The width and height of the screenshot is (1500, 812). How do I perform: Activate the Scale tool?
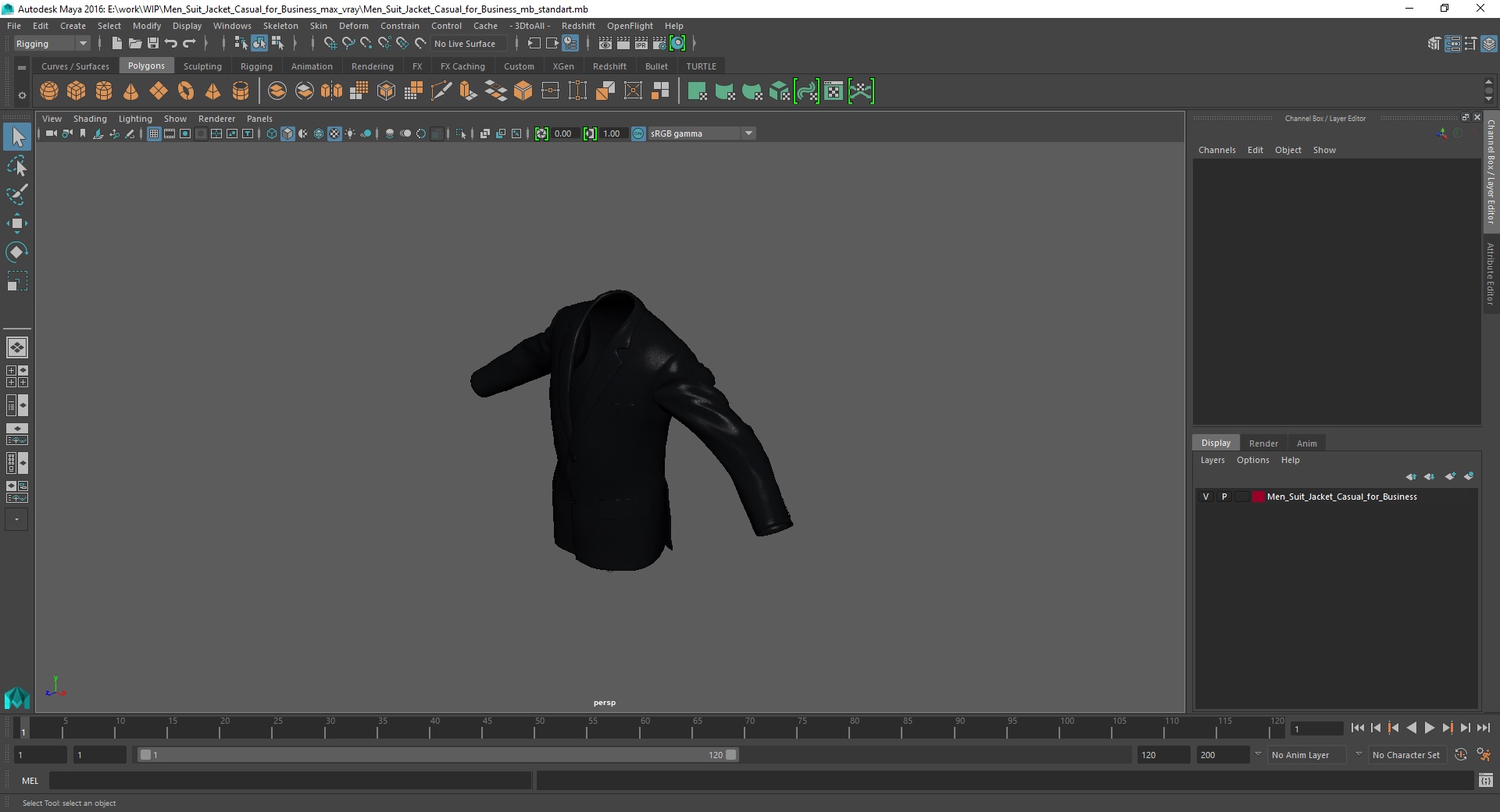(16, 281)
